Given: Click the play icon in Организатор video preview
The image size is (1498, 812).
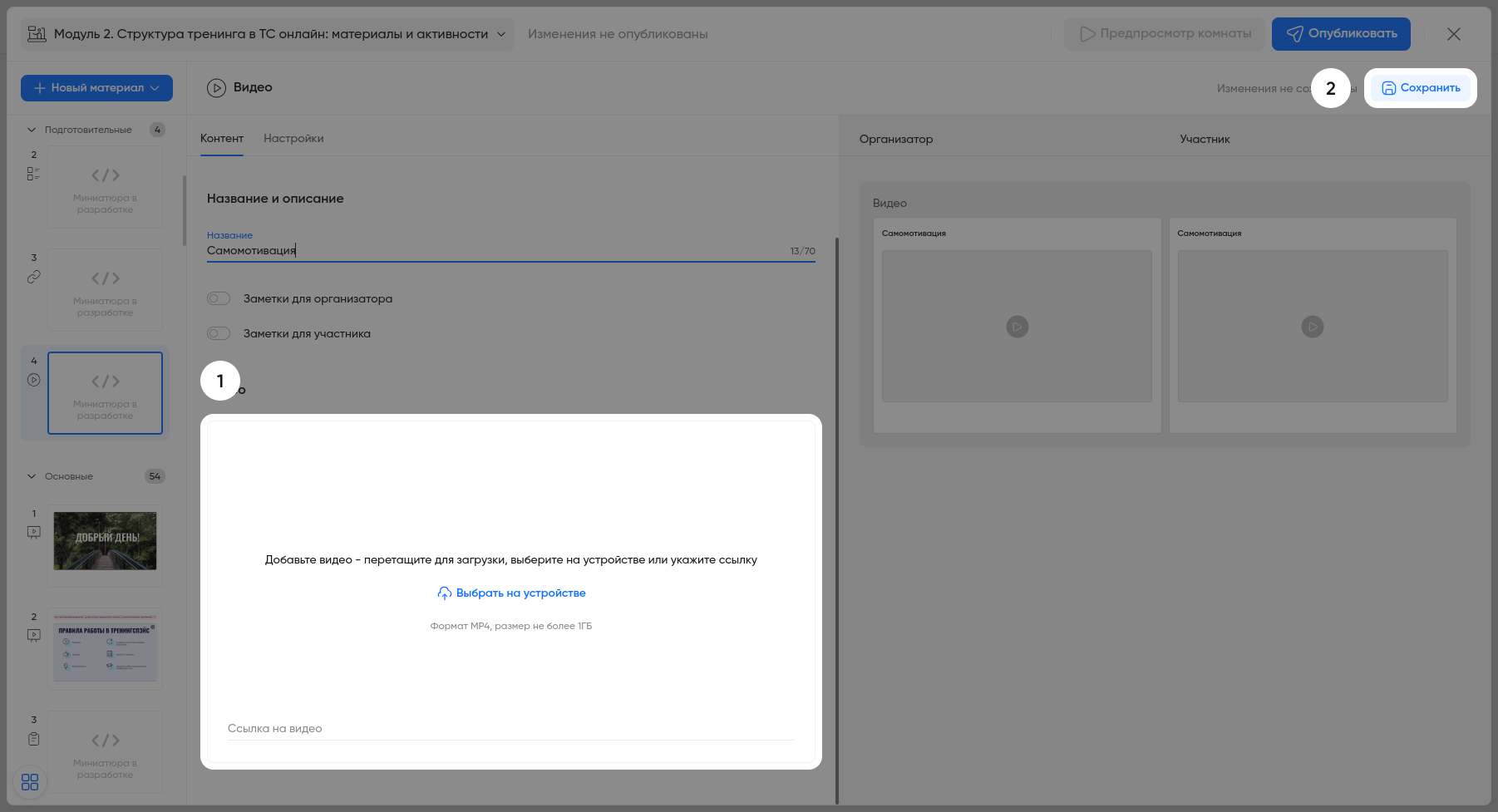Looking at the screenshot, I should point(1017,327).
